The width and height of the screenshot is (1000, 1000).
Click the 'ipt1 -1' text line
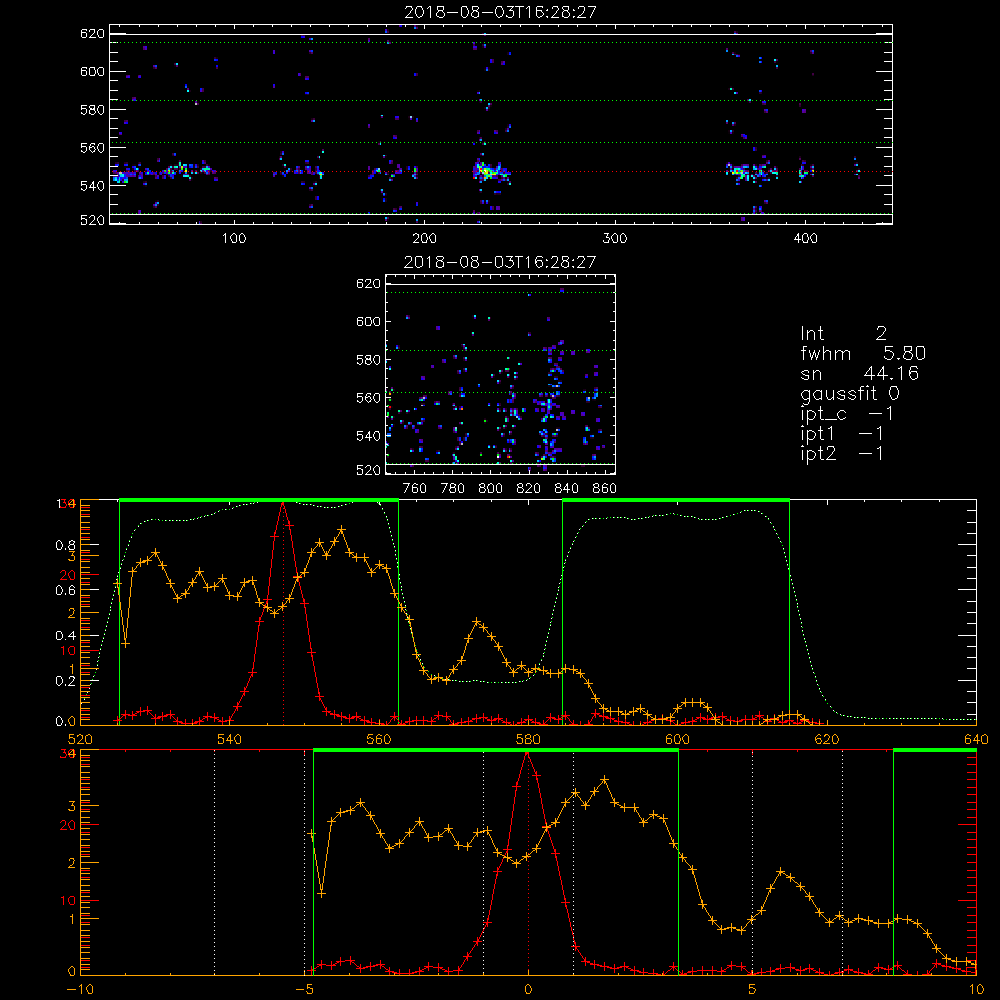[x=842, y=434]
